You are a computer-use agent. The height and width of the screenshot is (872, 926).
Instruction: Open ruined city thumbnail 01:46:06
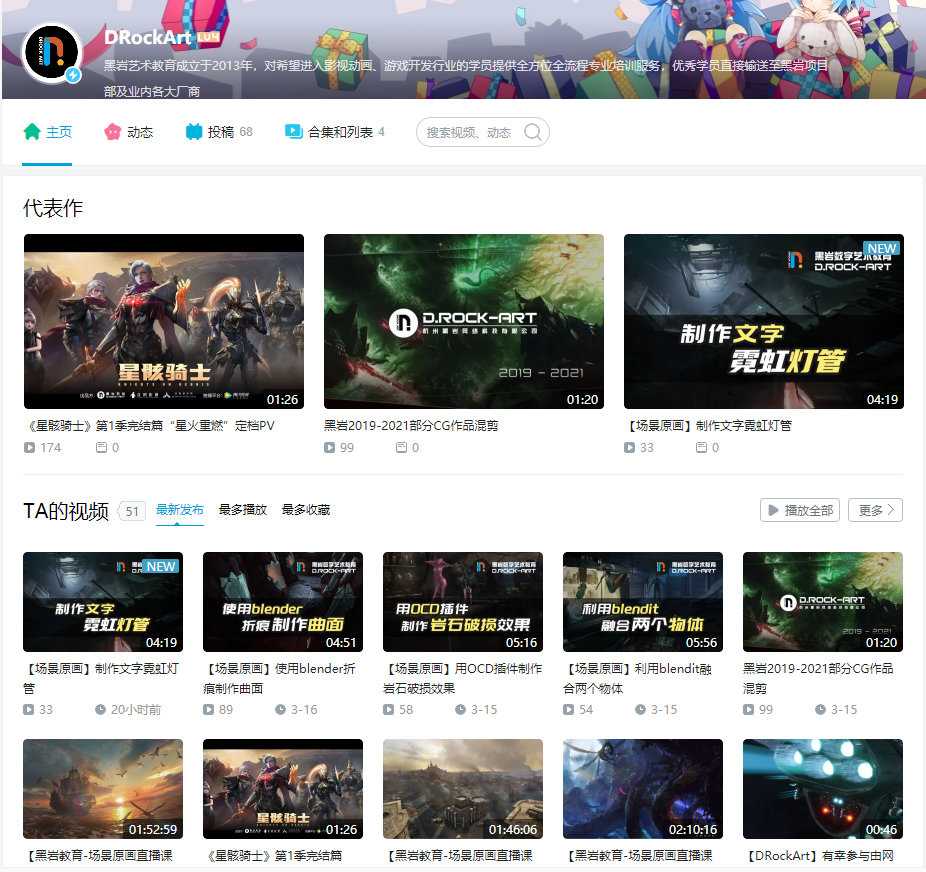[x=463, y=789]
